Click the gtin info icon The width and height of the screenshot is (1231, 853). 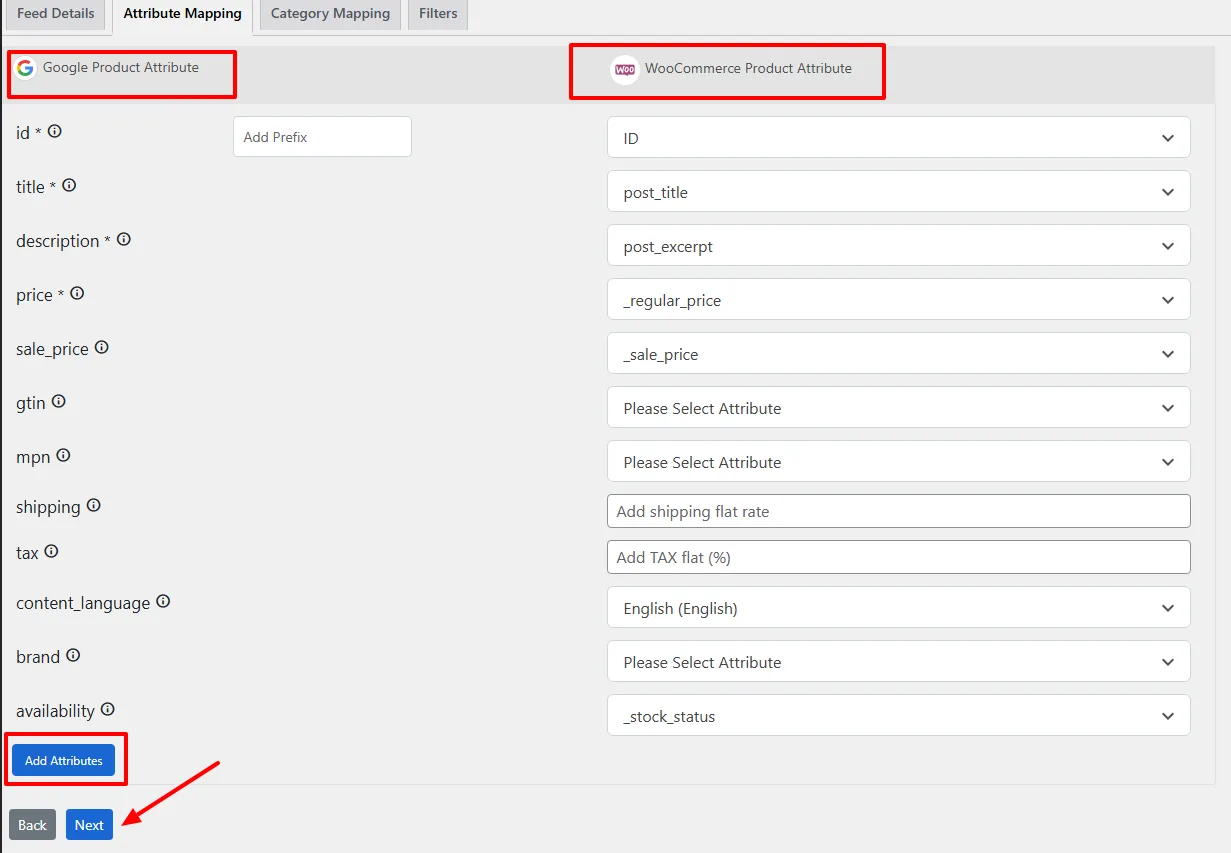[x=59, y=400]
